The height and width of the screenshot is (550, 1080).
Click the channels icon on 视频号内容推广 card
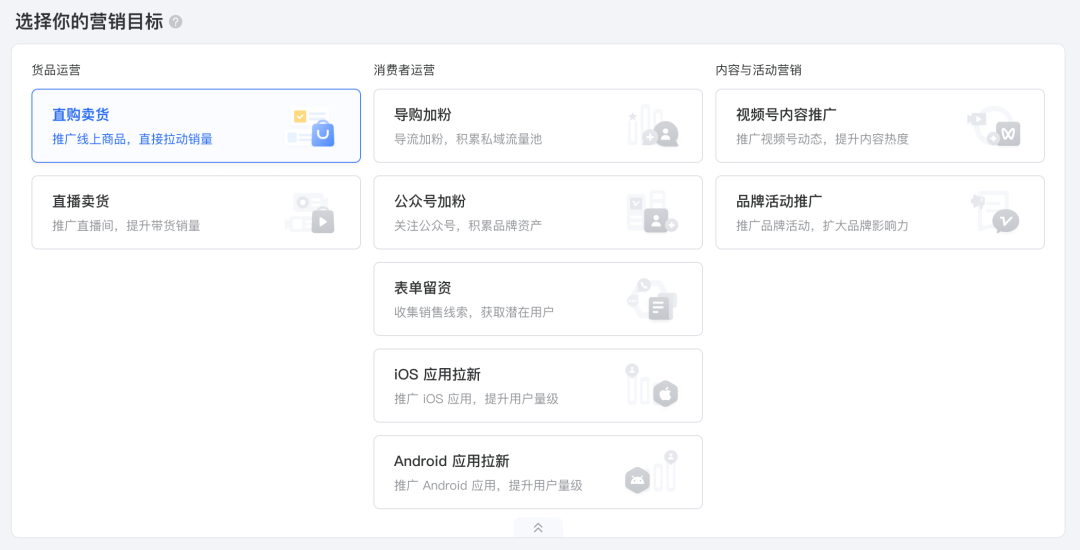pos(1008,134)
